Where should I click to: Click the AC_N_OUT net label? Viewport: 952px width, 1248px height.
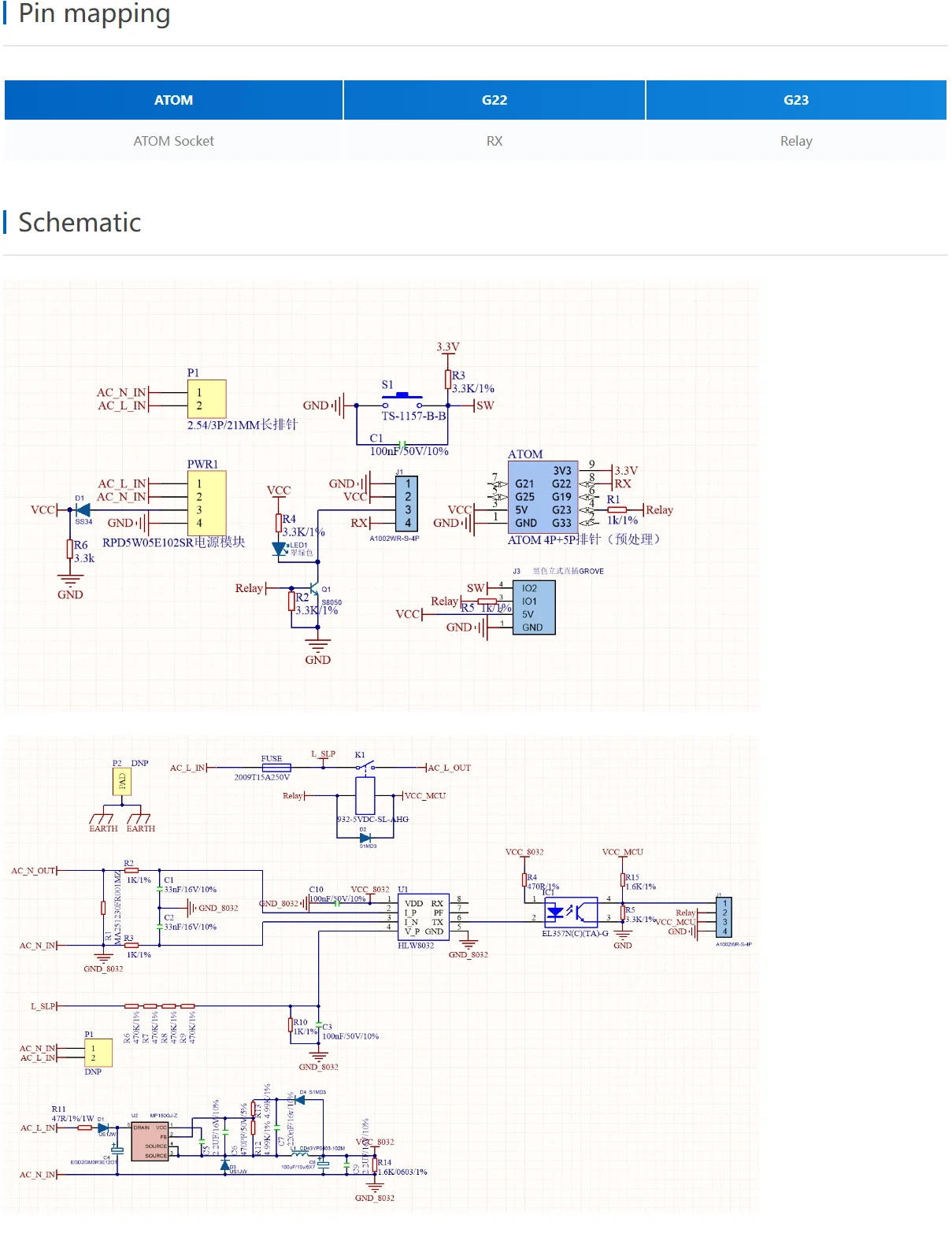(33, 871)
